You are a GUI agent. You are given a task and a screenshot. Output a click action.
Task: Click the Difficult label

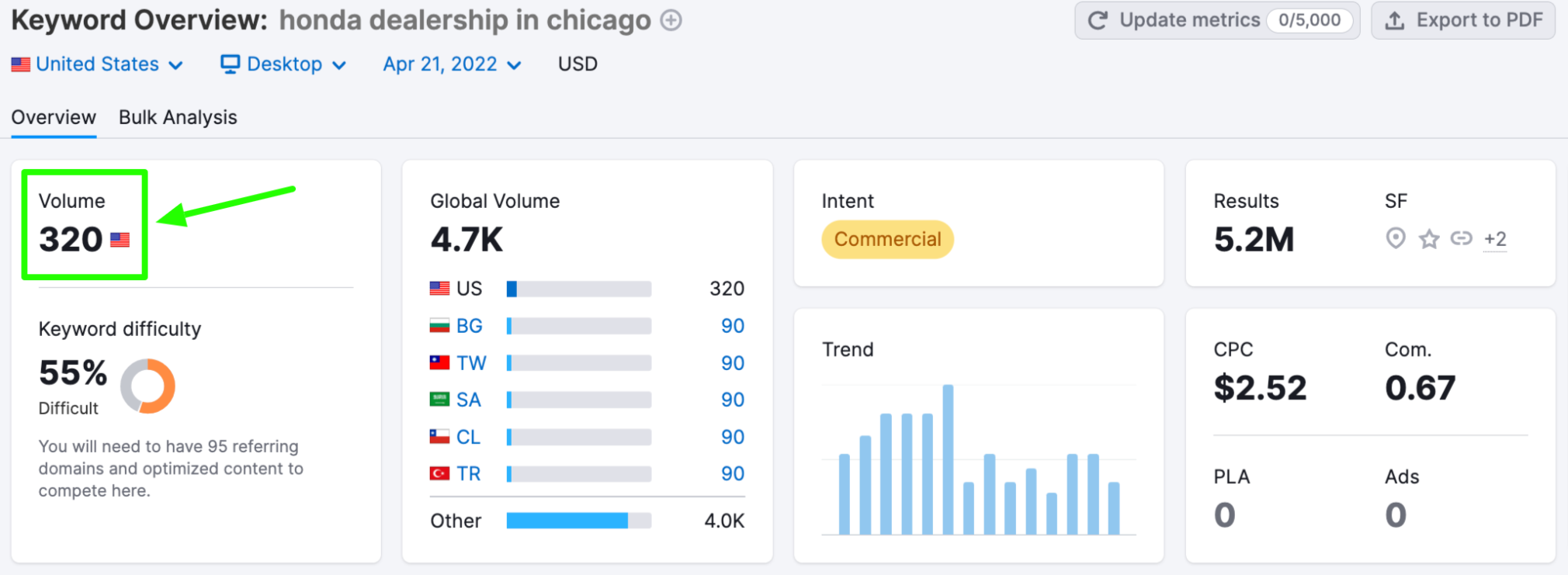click(x=68, y=408)
